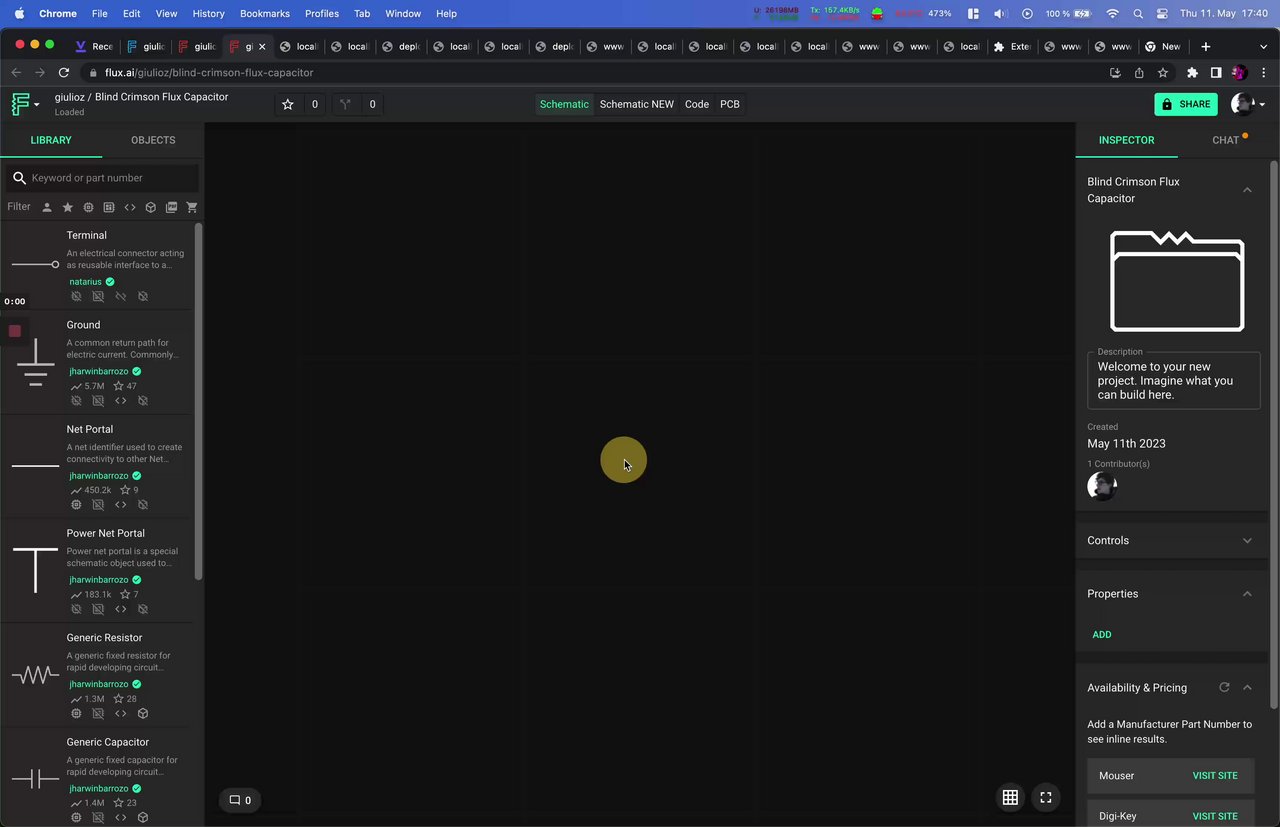
Task: Filter library by starred parts
Action: (x=68, y=207)
